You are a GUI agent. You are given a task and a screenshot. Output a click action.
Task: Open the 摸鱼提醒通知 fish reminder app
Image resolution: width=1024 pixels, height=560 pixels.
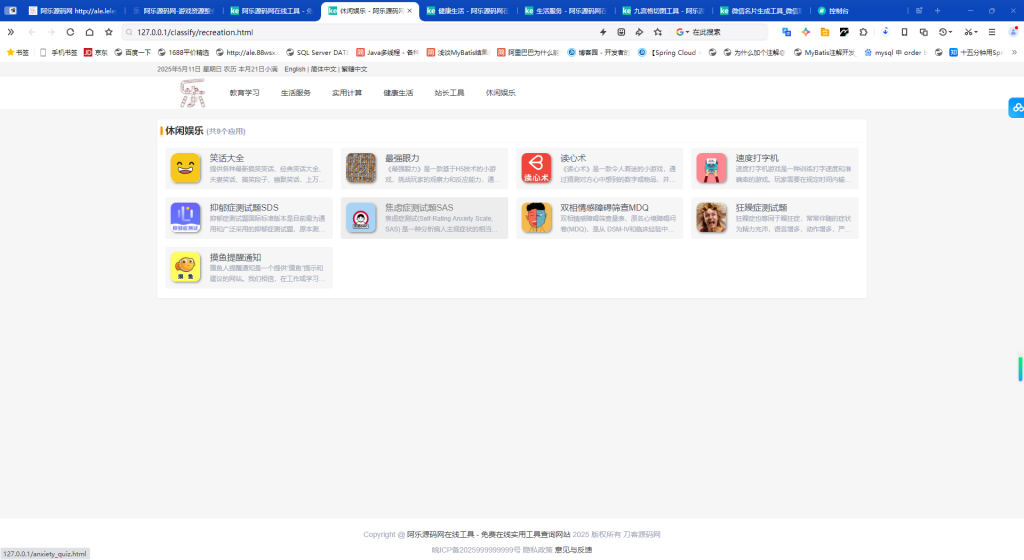click(249, 268)
